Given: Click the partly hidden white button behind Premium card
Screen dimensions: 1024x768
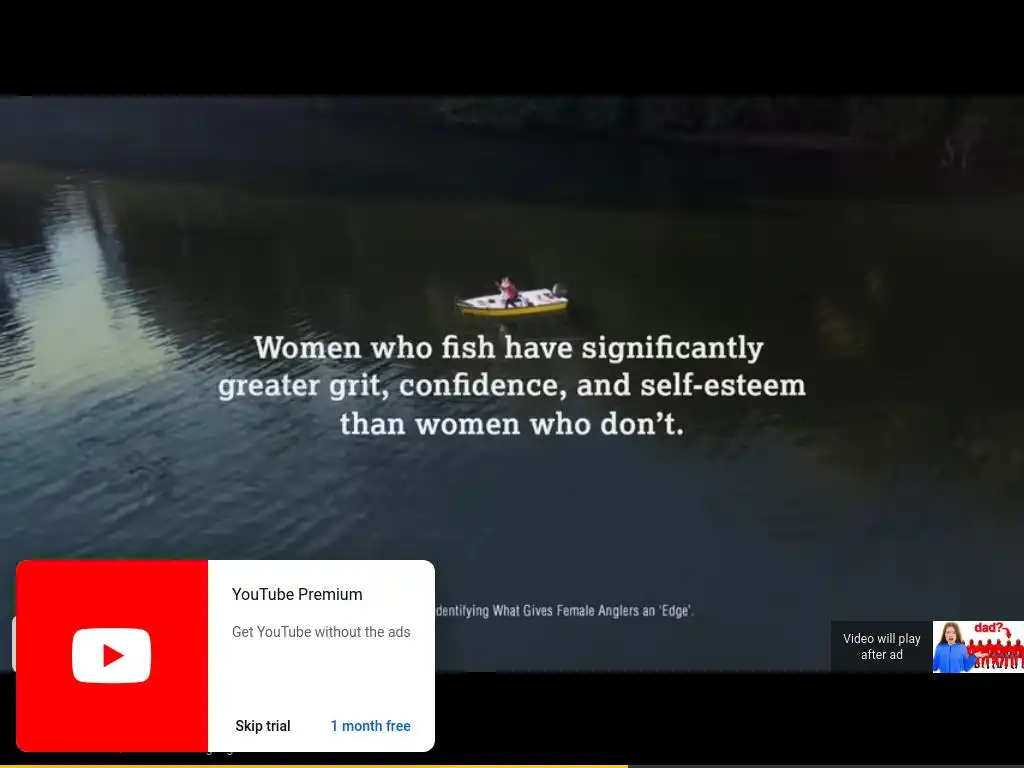Looking at the screenshot, I should click(x=14, y=645).
